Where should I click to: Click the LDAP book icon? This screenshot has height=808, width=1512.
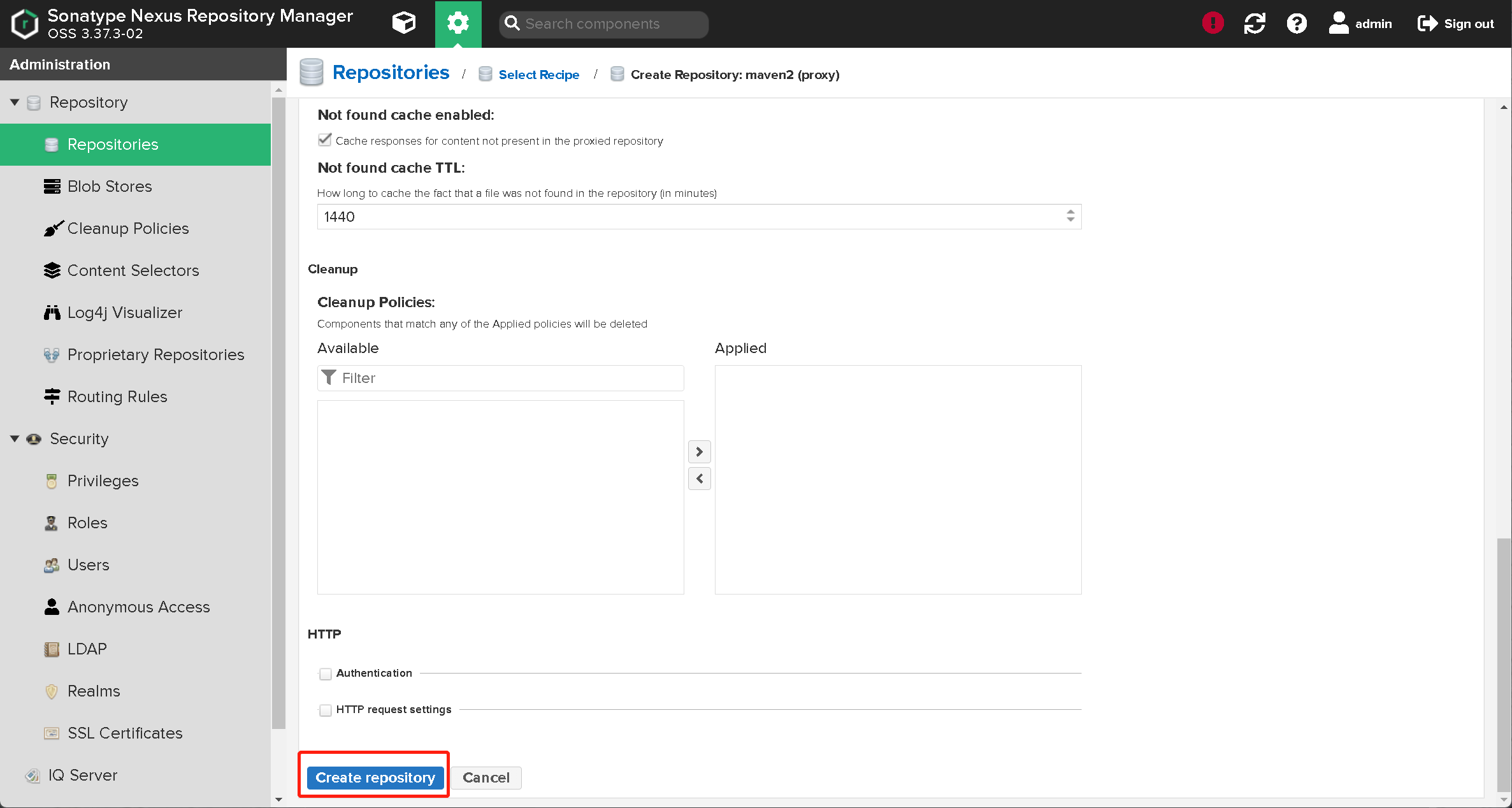(52, 649)
